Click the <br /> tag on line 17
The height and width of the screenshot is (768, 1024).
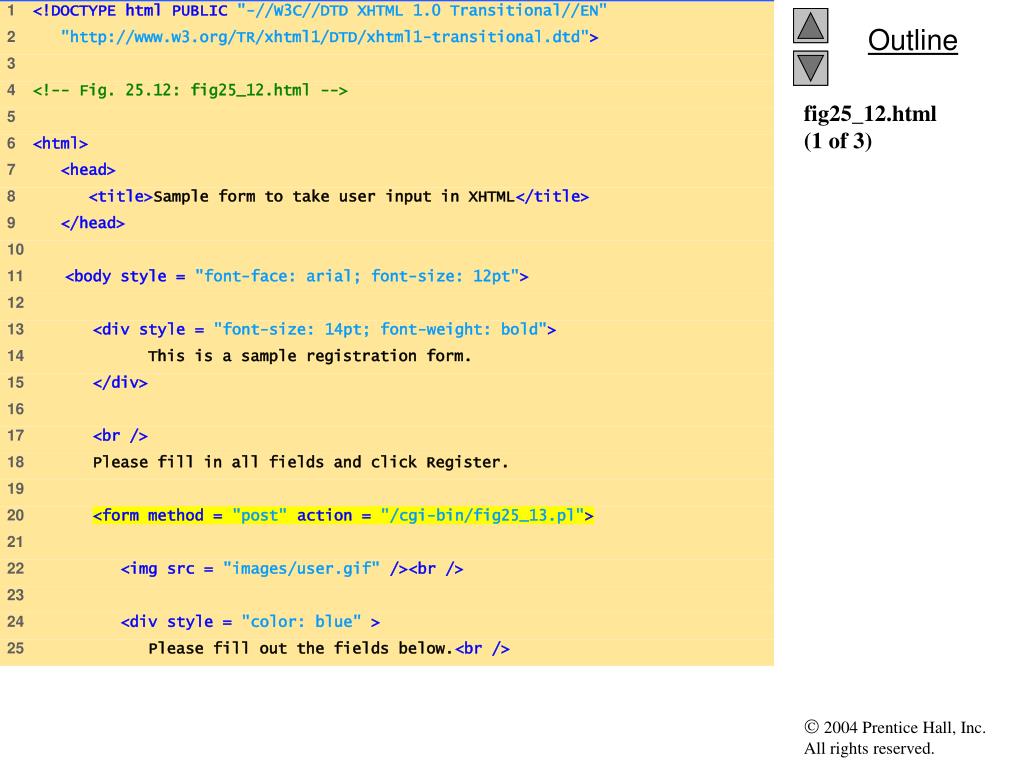click(x=120, y=436)
